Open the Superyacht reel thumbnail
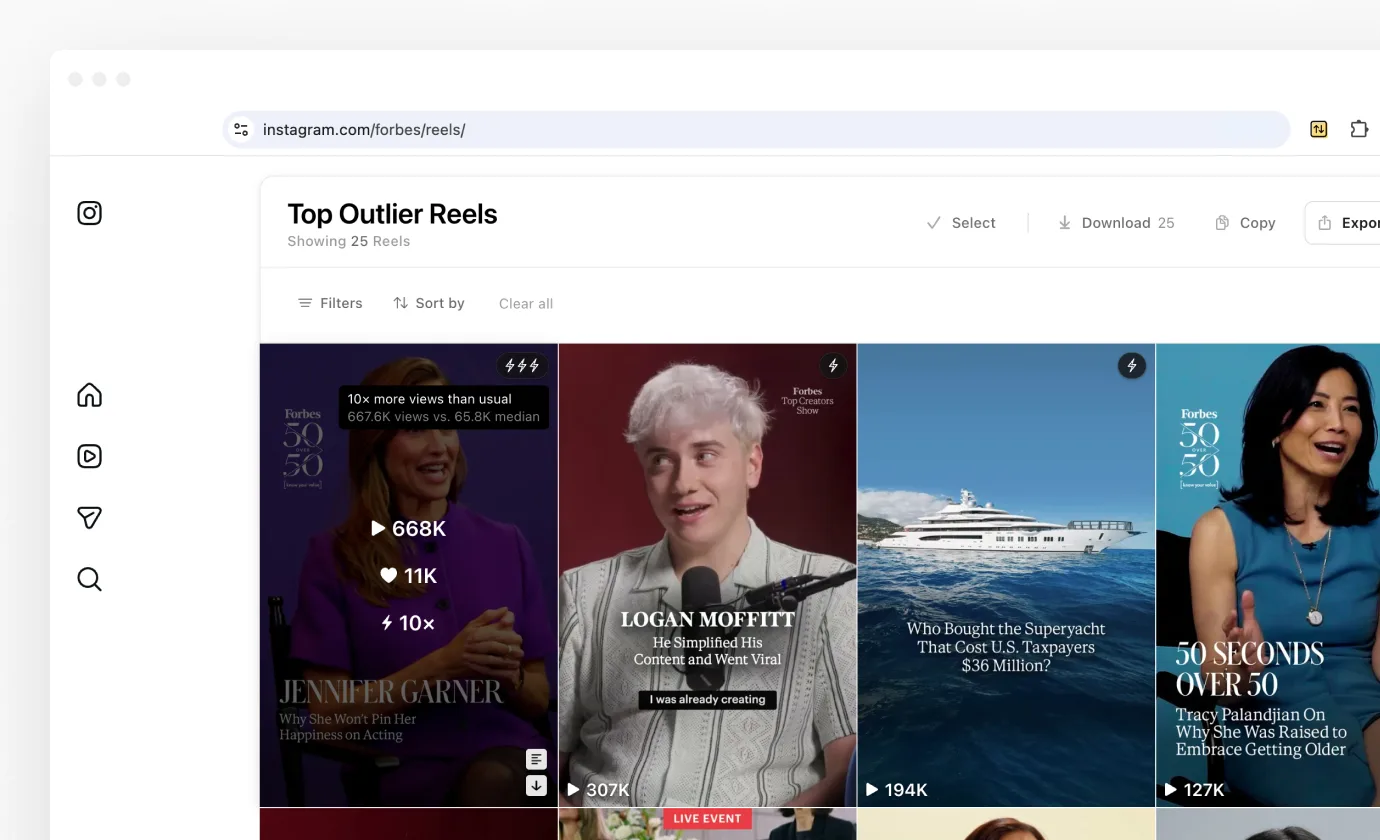 tap(1006, 575)
